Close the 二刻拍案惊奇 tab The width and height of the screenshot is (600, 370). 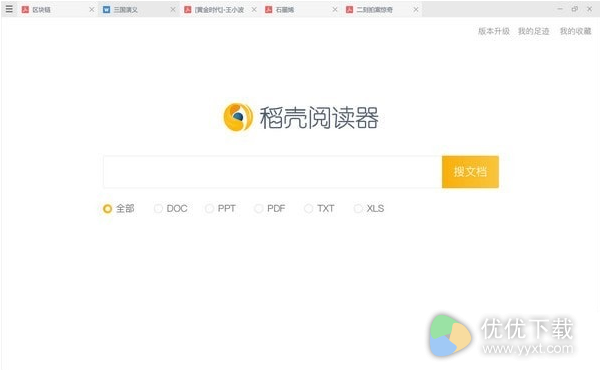point(416,10)
